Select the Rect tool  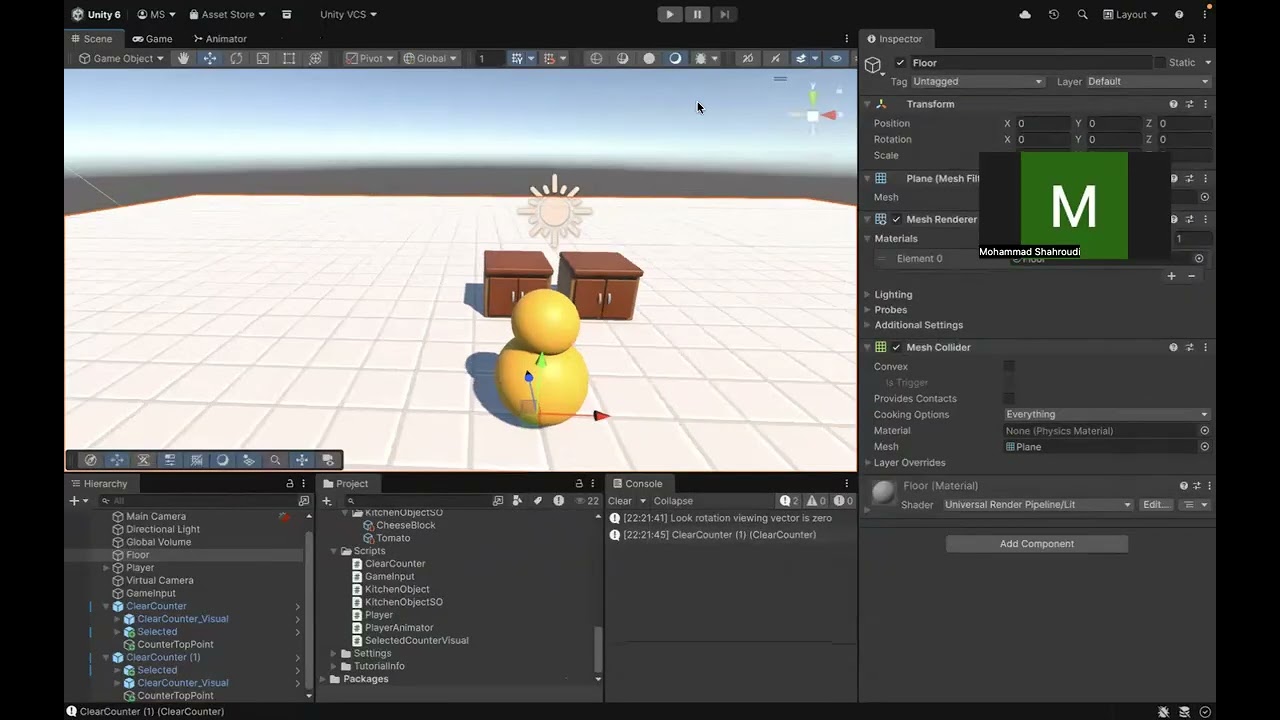click(x=289, y=58)
